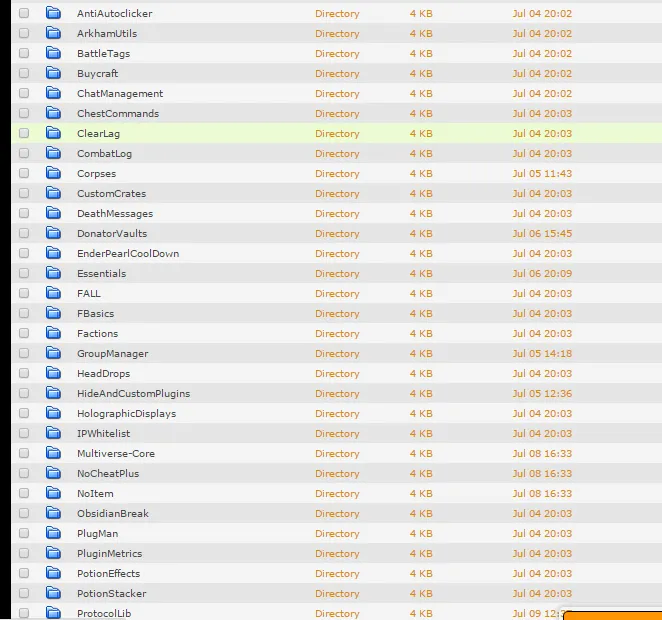Click the CustomCrates folder icon
Screen dimensions: 662x620
click(53, 193)
